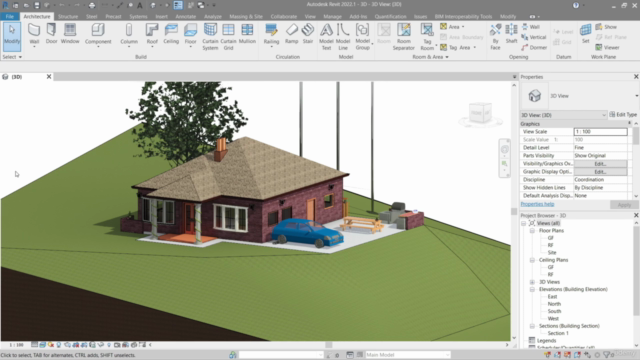Click the Edit Type button
Viewport: 640px width, 360px height.
coord(623,115)
